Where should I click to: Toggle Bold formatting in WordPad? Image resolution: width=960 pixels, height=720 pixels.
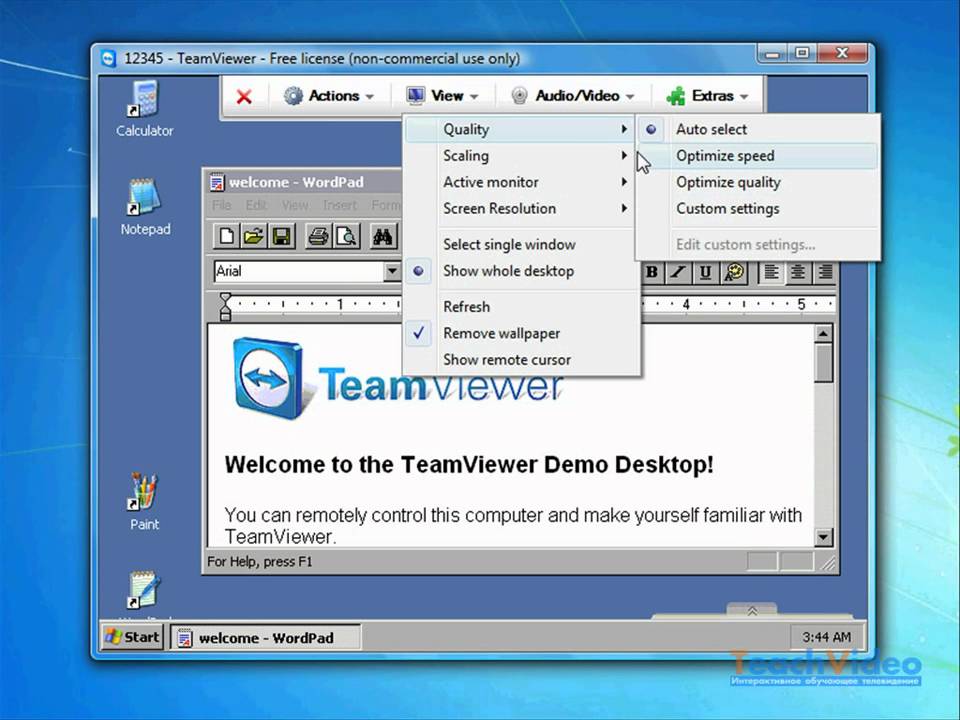pyautogui.click(x=653, y=271)
